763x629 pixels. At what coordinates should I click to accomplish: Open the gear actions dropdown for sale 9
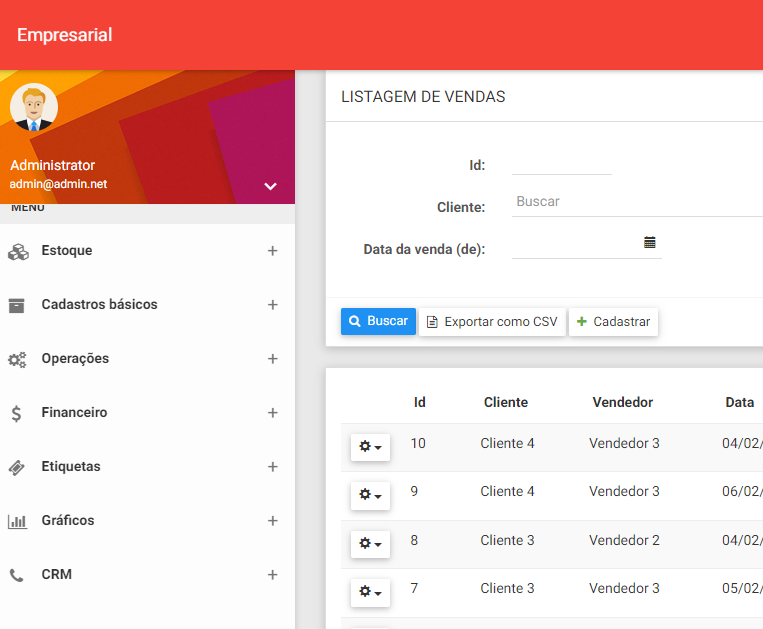pos(370,495)
